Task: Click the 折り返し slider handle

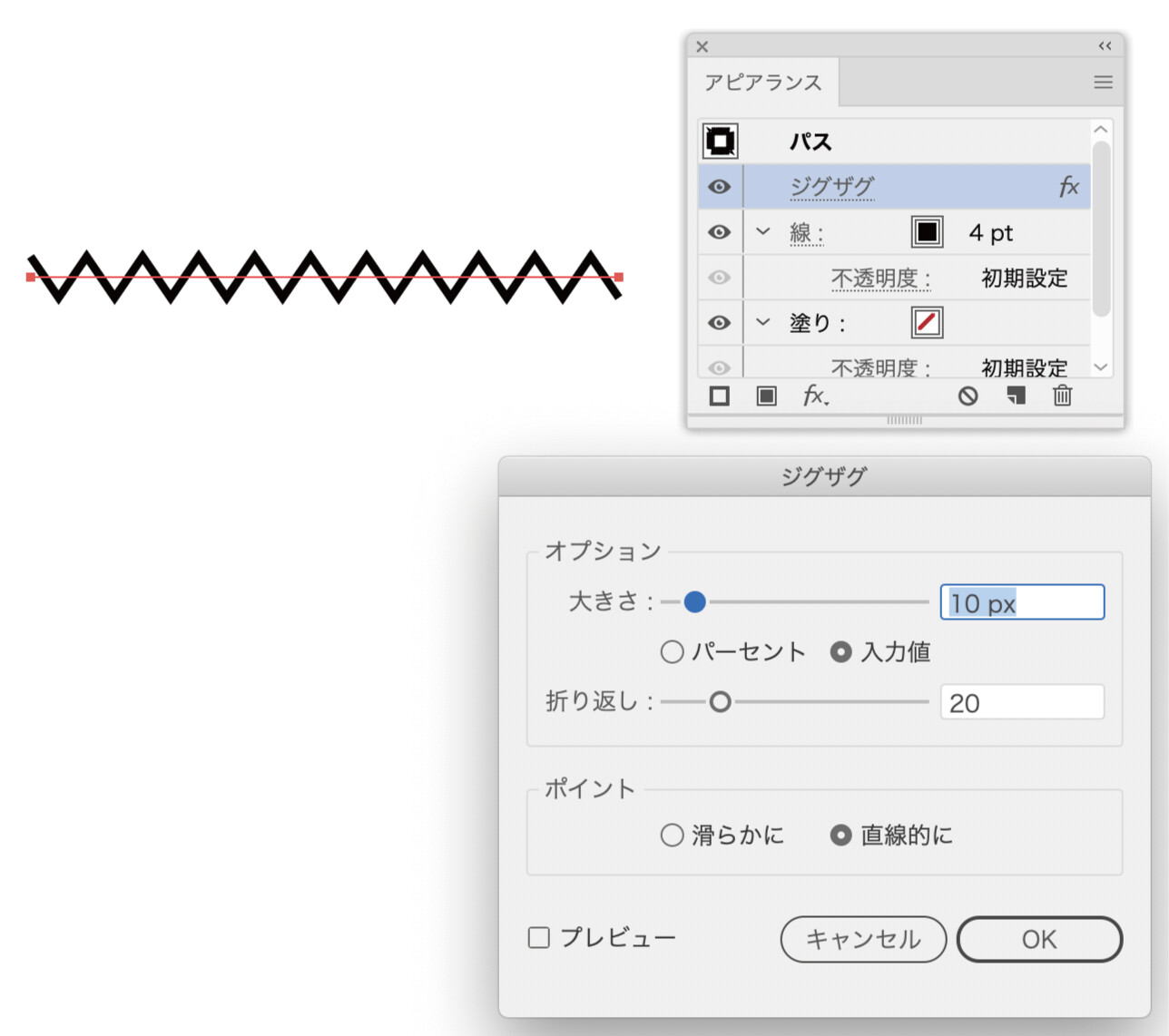Action: click(x=720, y=702)
